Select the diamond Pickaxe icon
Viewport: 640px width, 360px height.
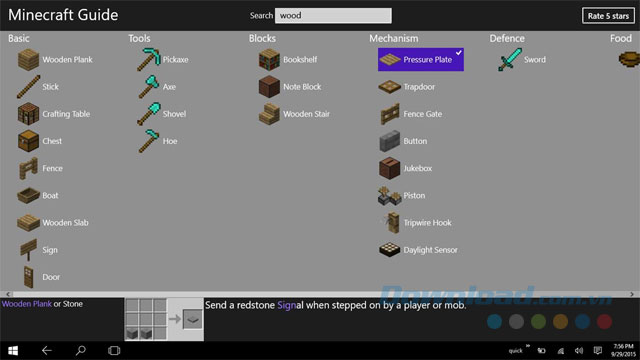(x=149, y=60)
